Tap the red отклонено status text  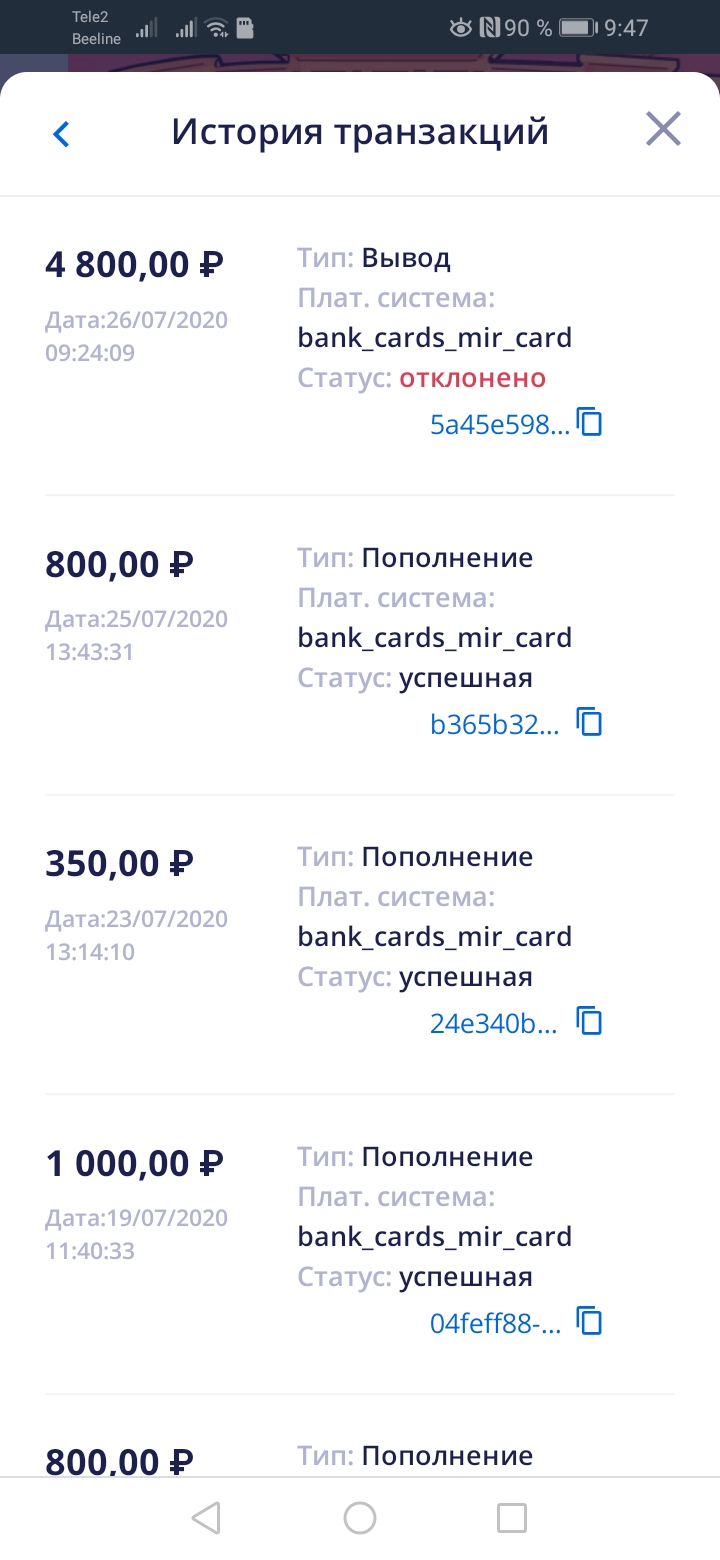[x=472, y=378]
